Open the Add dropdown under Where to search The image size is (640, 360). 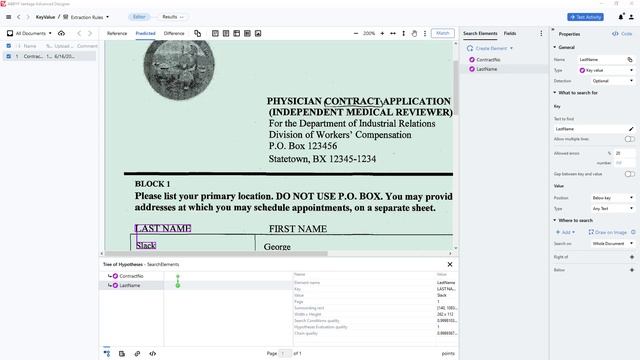(565, 232)
